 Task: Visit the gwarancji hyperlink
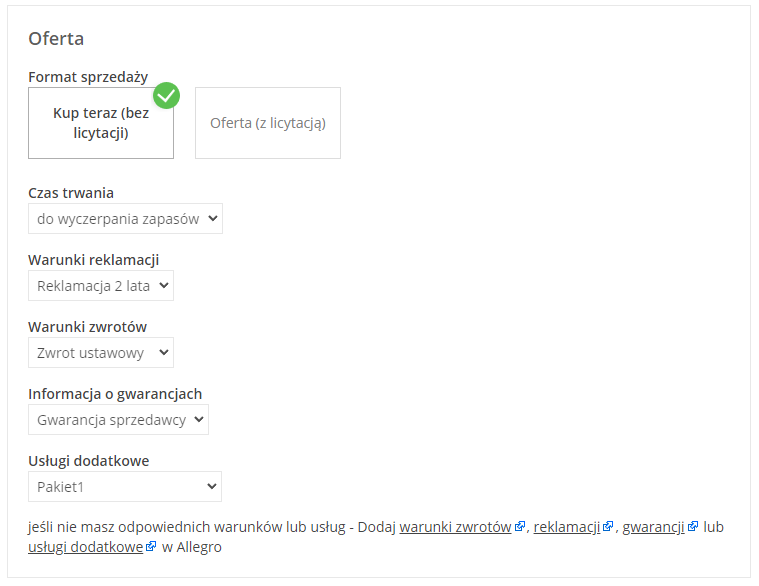coord(653,527)
